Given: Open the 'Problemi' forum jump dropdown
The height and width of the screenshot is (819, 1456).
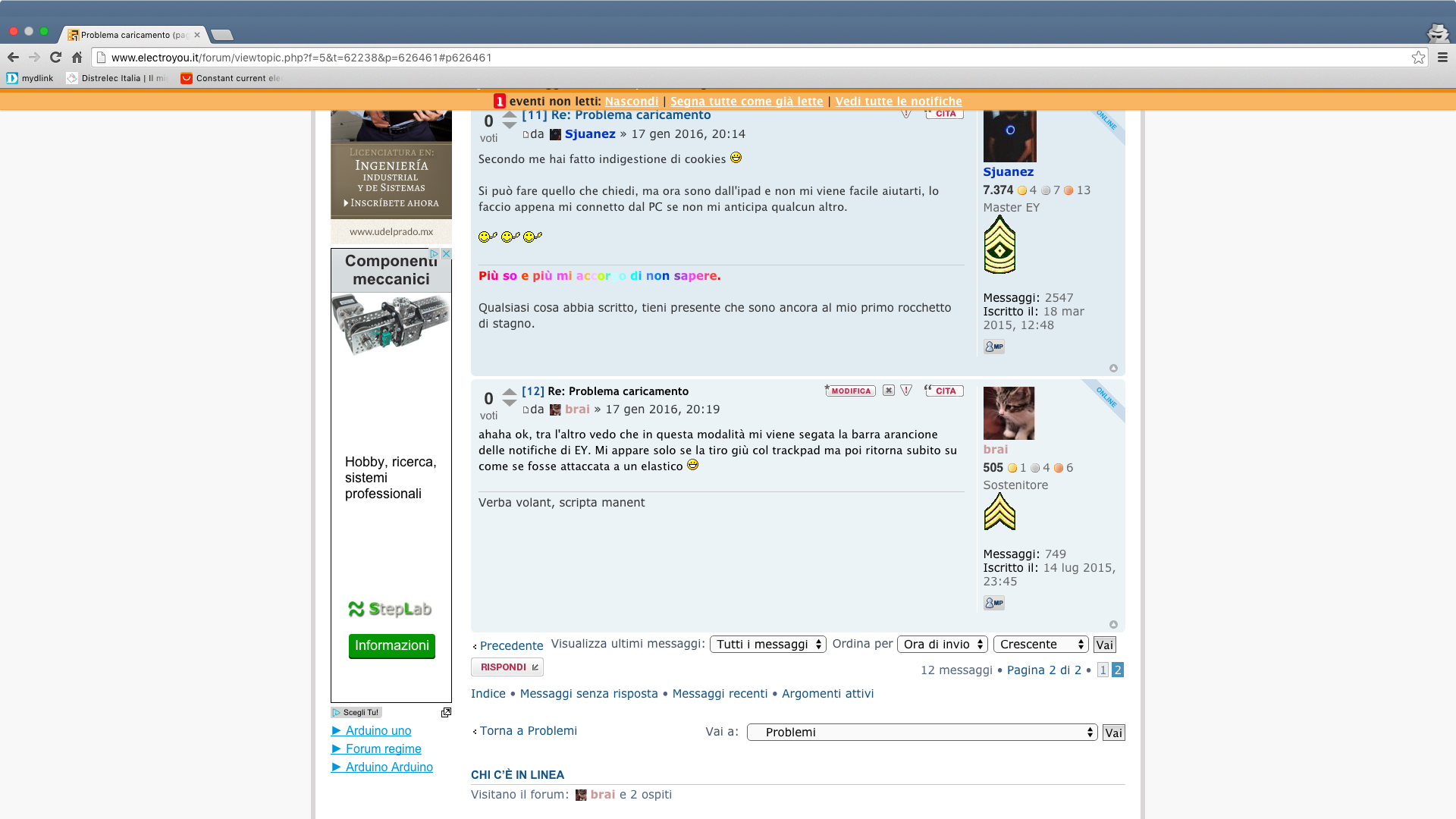Looking at the screenshot, I should click(922, 733).
